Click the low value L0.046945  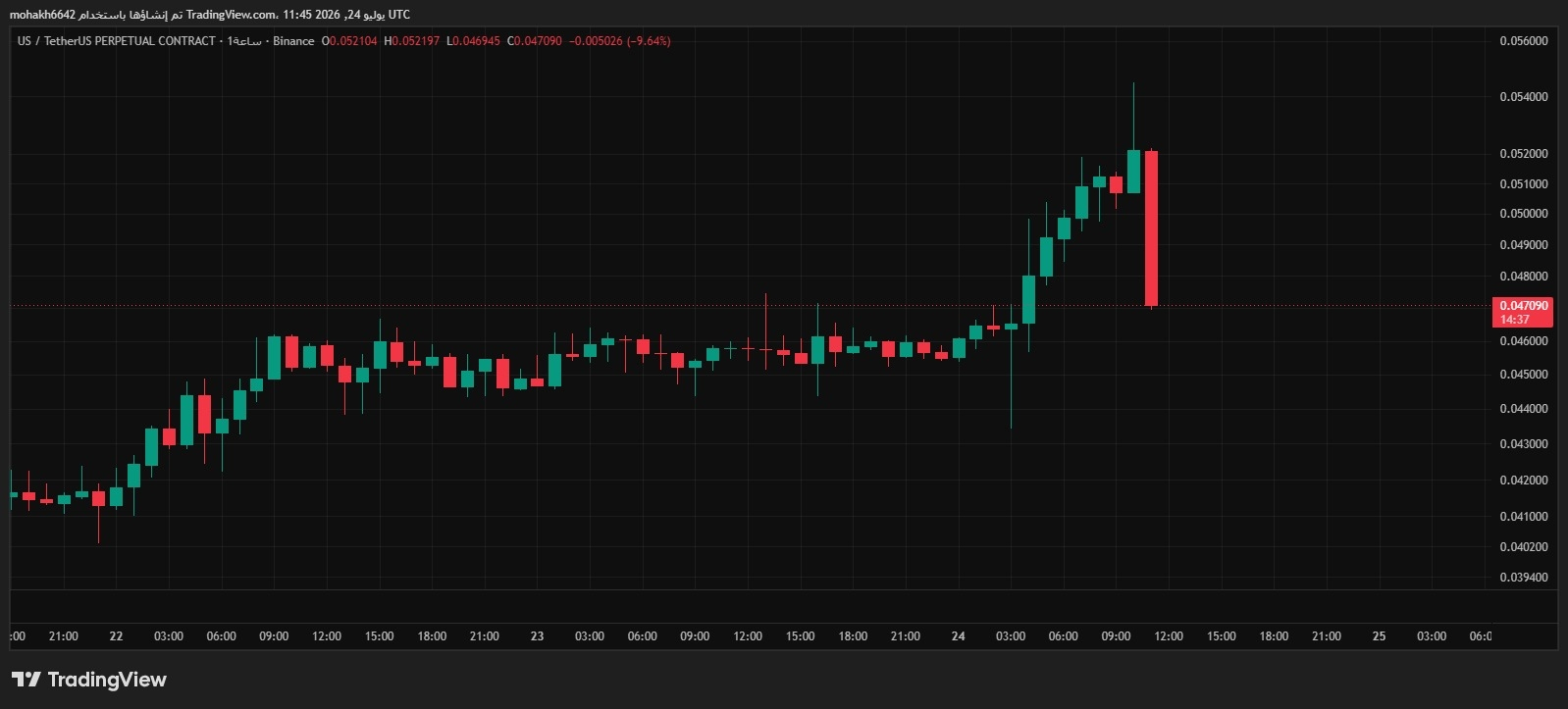pyautogui.click(x=473, y=41)
